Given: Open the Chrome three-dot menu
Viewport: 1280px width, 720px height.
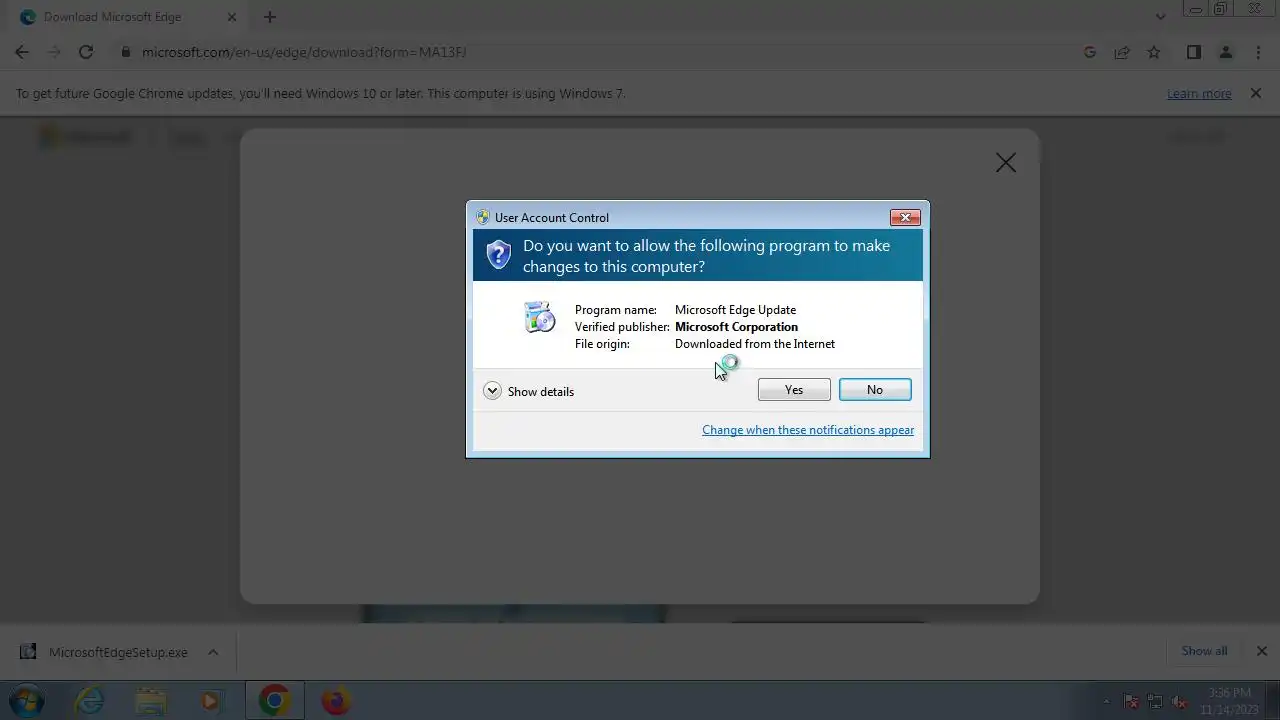Looking at the screenshot, I should tap(1258, 52).
